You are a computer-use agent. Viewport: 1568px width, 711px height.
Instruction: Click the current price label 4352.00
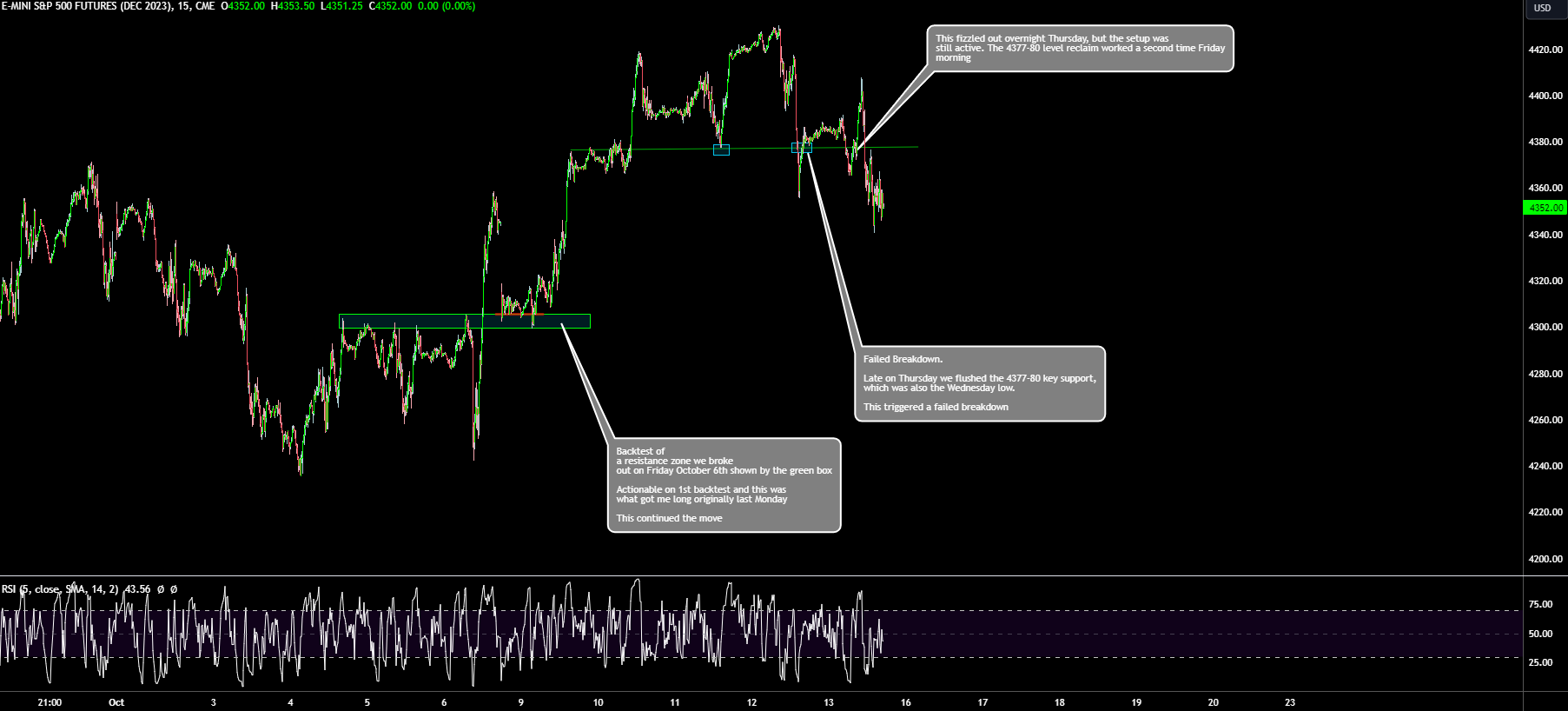tap(1545, 208)
